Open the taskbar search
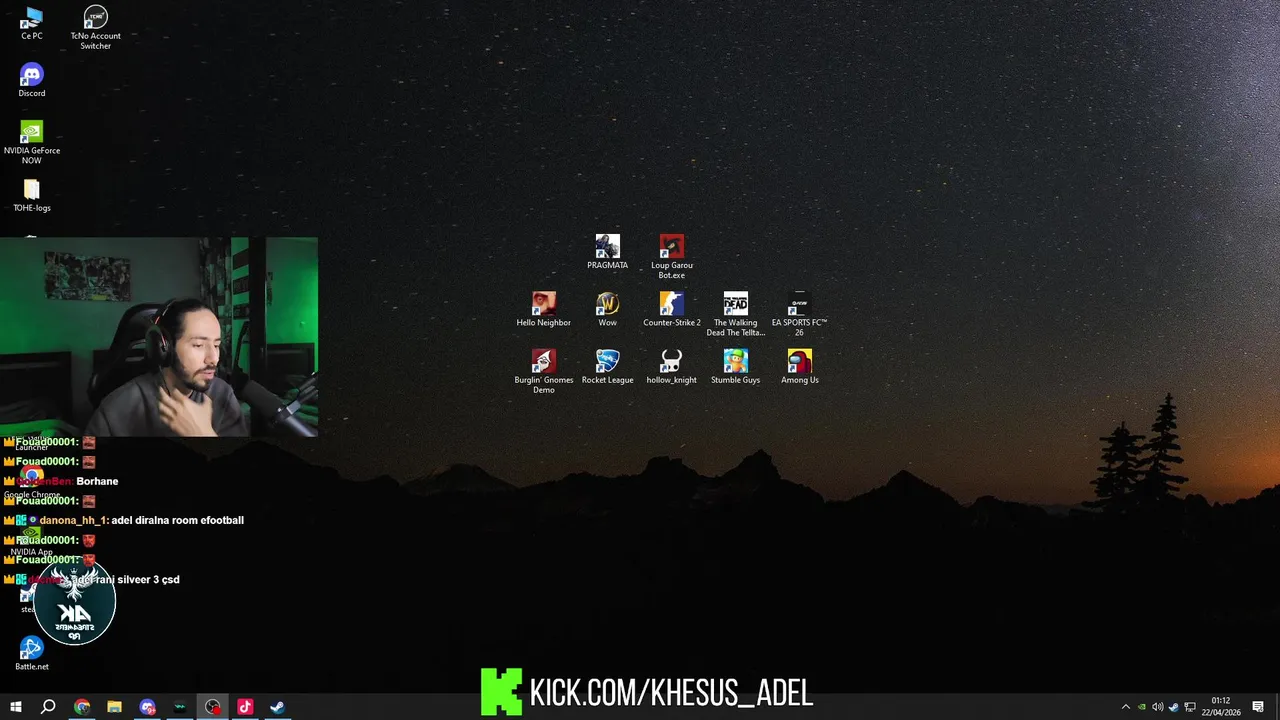Screen dimensions: 1280x720 click(48, 707)
